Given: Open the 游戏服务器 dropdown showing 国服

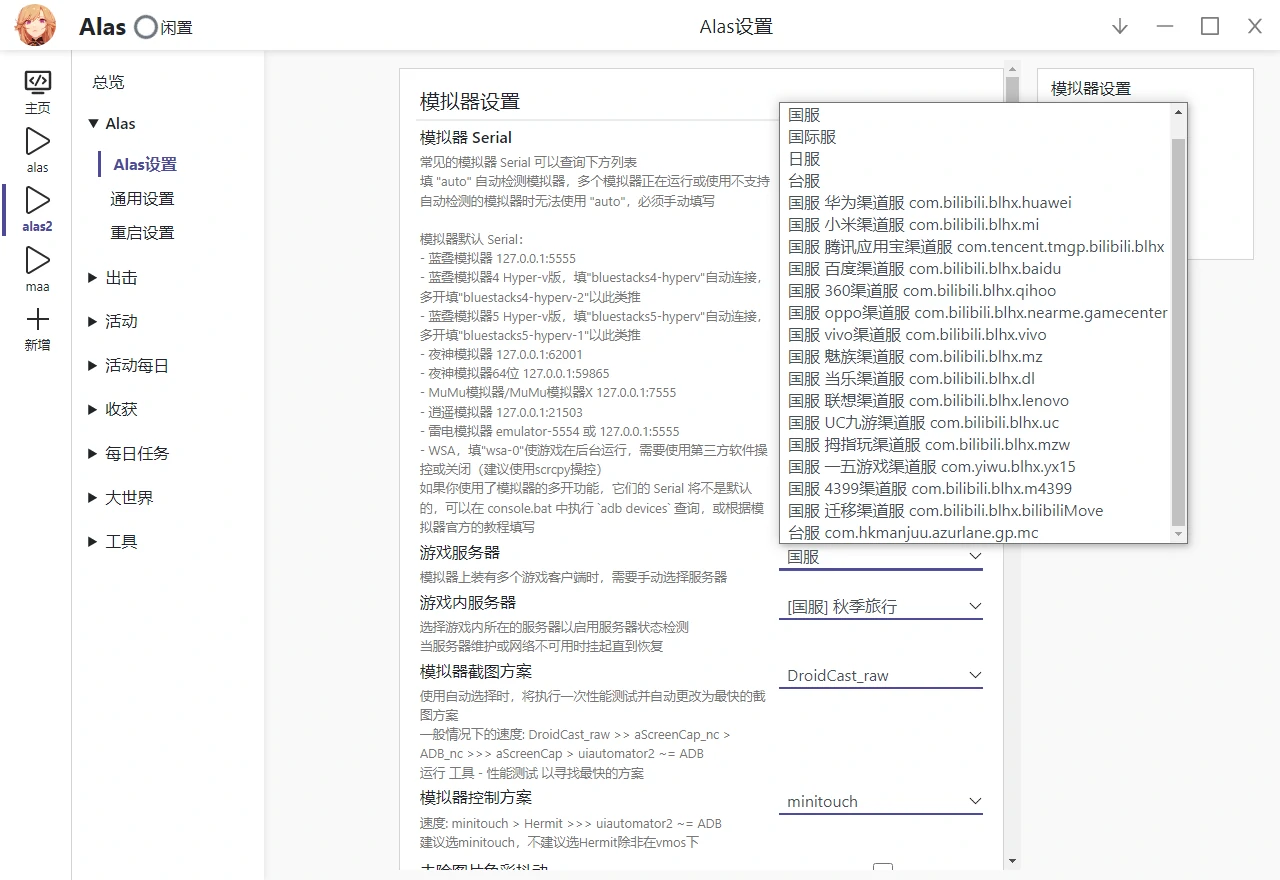Looking at the screenshot, I should 881,557.
